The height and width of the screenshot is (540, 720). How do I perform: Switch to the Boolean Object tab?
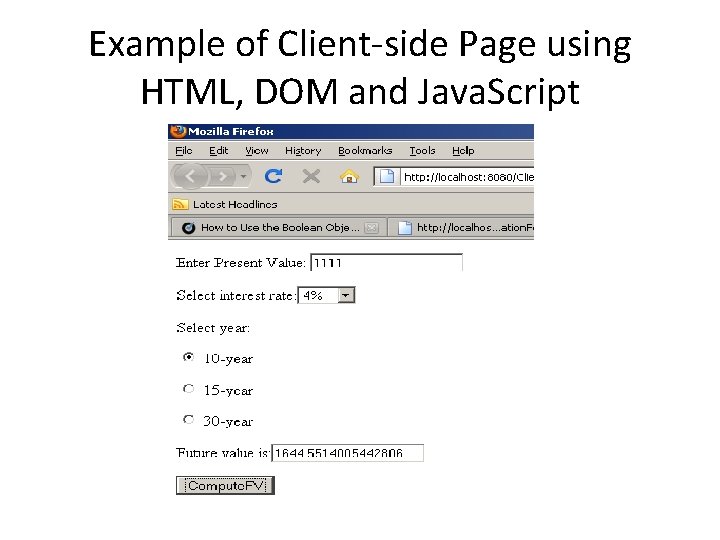click(279, 228)
